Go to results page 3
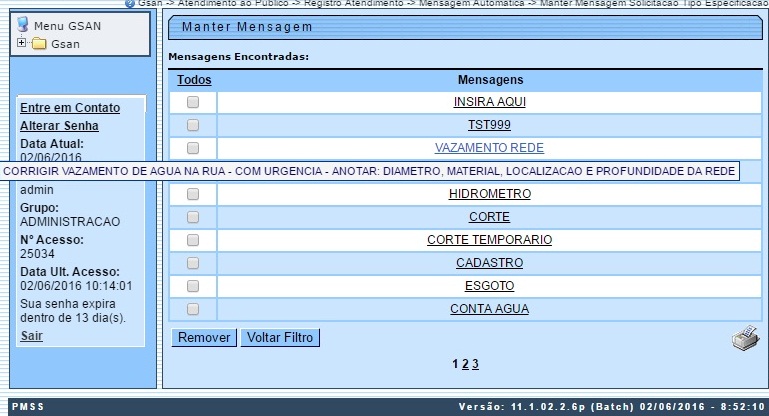The image size is (769, 416). [x=476, y=365]
